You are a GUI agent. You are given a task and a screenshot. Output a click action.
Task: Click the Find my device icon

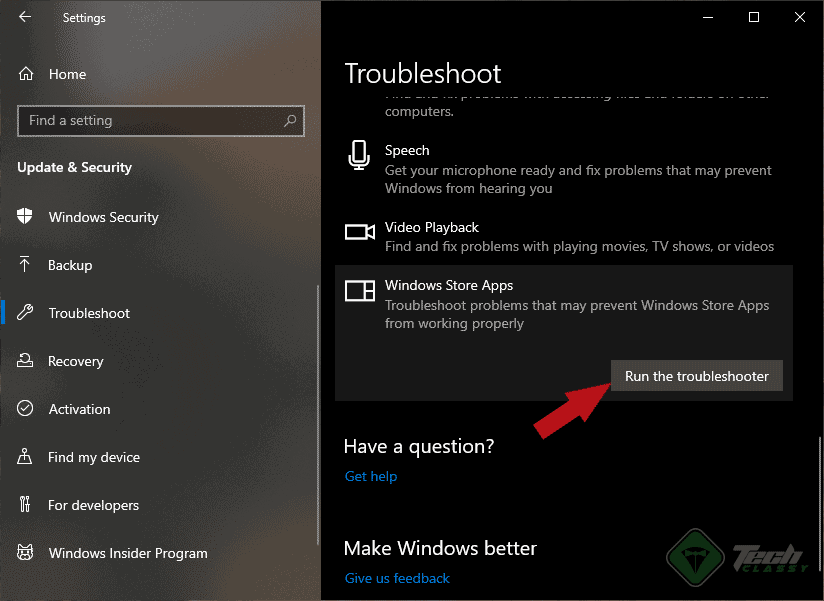(x=24, y=457)
